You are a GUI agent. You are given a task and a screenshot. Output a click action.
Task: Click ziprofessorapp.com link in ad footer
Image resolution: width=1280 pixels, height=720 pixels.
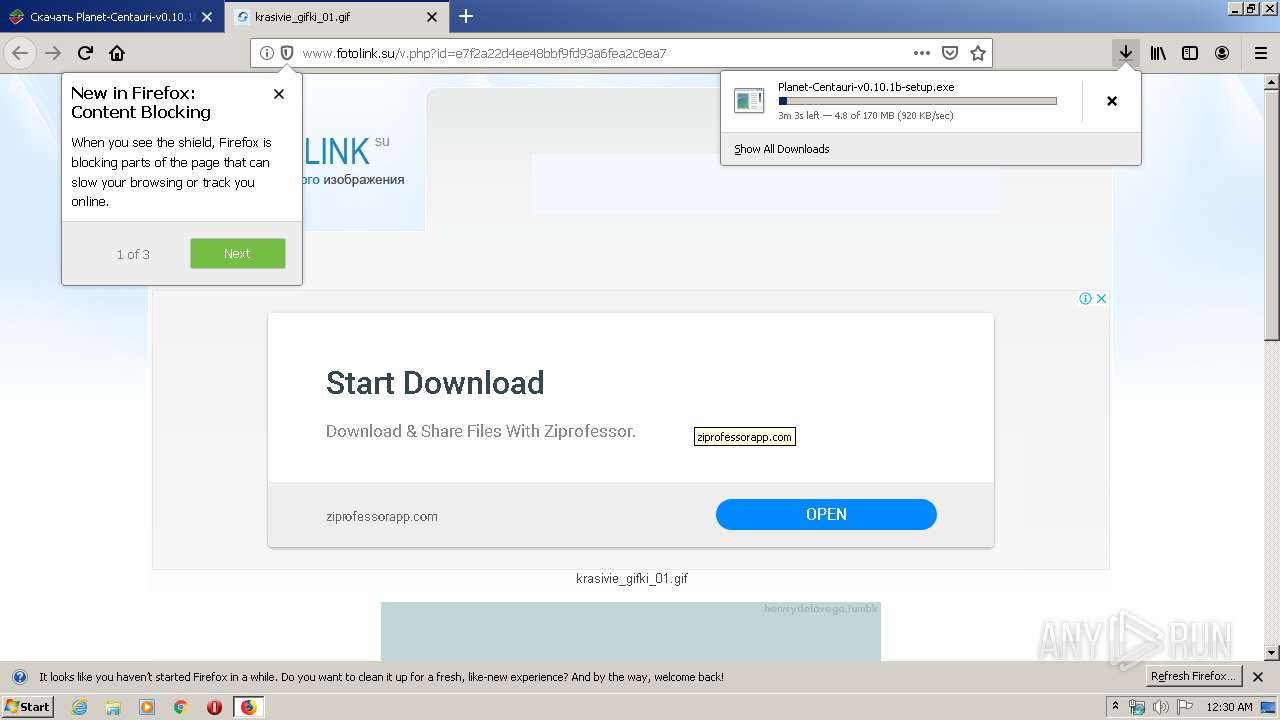pyautogui.click(x=382, y=516)
